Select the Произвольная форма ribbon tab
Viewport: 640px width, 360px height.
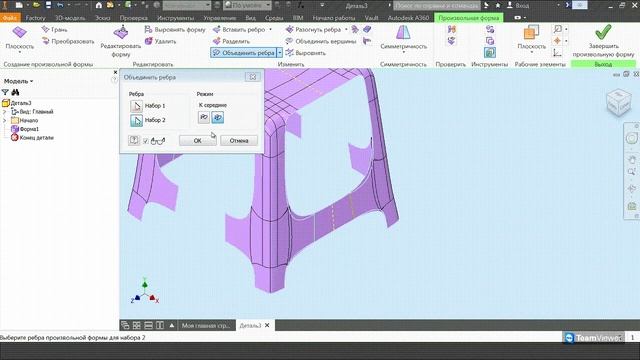pyautogui.click(x=469, y=18)
